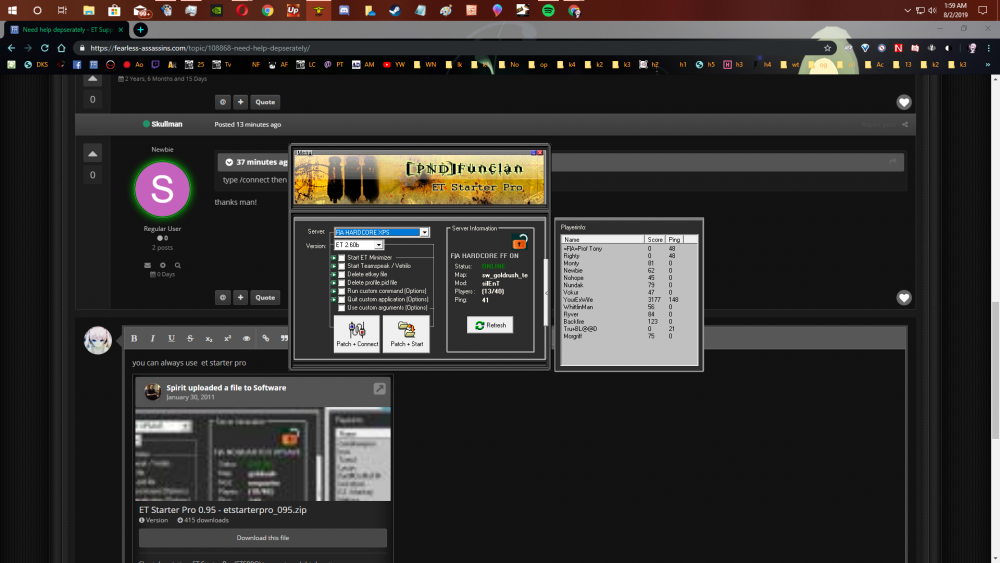Refresh the server information

490,325
